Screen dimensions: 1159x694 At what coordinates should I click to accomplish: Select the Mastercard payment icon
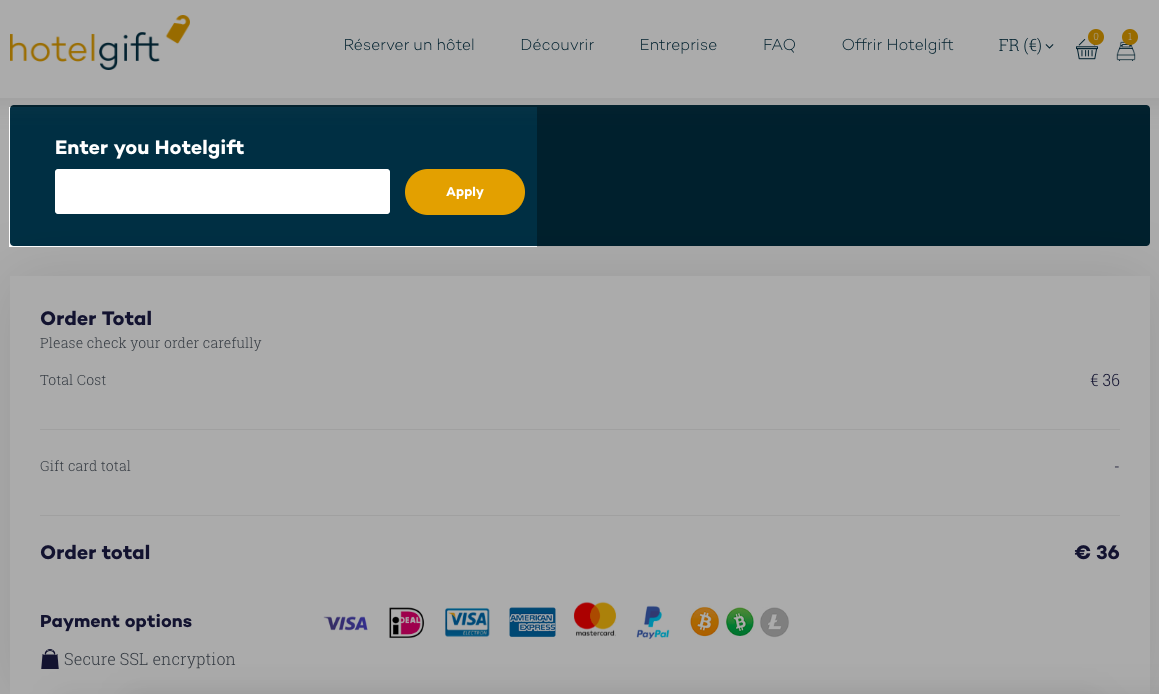595,619
